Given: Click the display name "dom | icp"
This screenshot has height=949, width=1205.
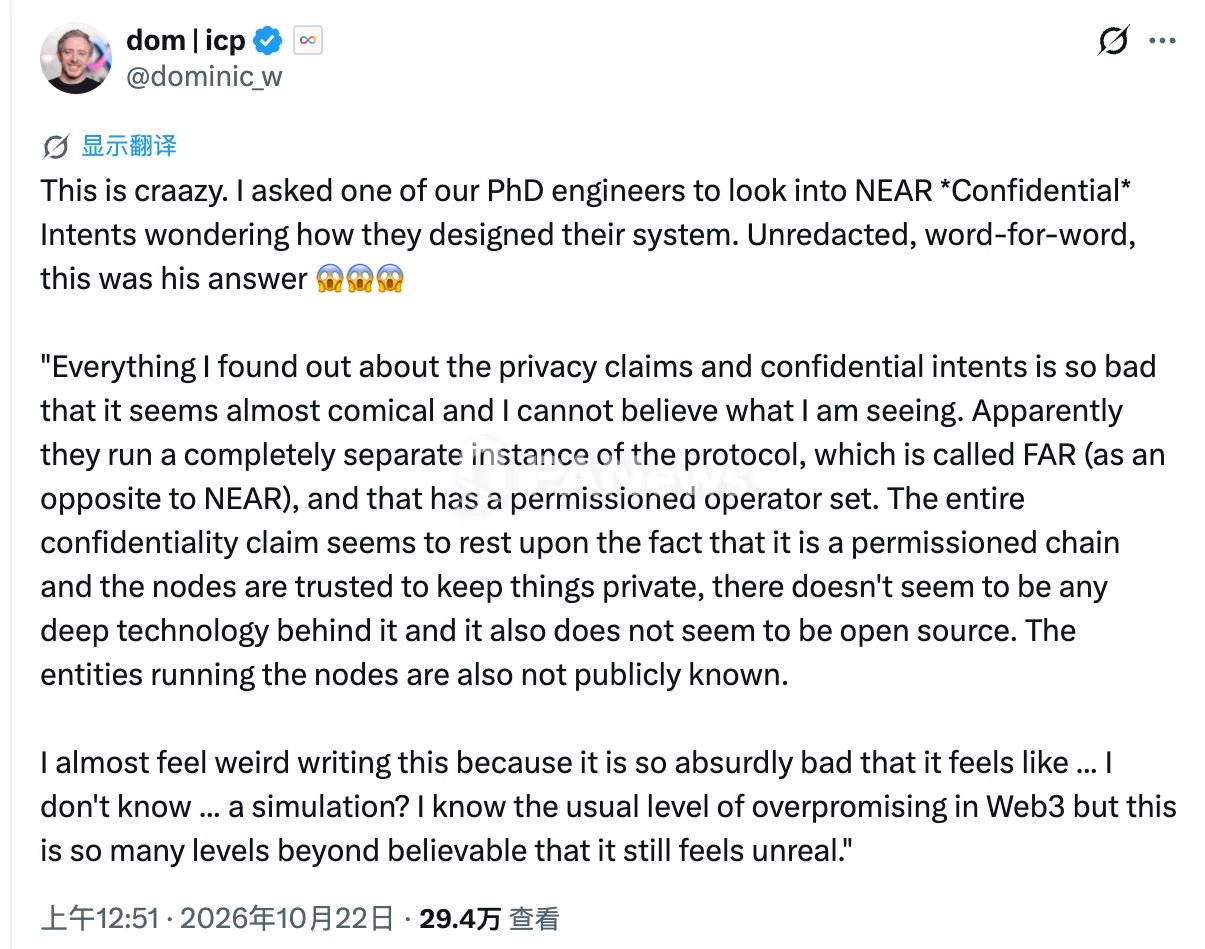Looking at the screenshot, I should coord(185,40).
